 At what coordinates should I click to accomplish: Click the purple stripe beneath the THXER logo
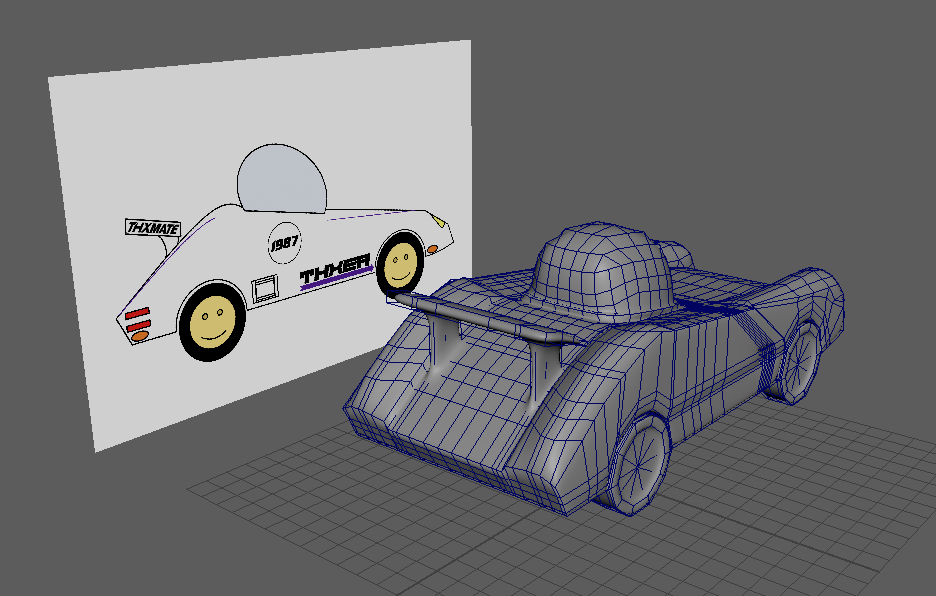click(x=336, y=283)
